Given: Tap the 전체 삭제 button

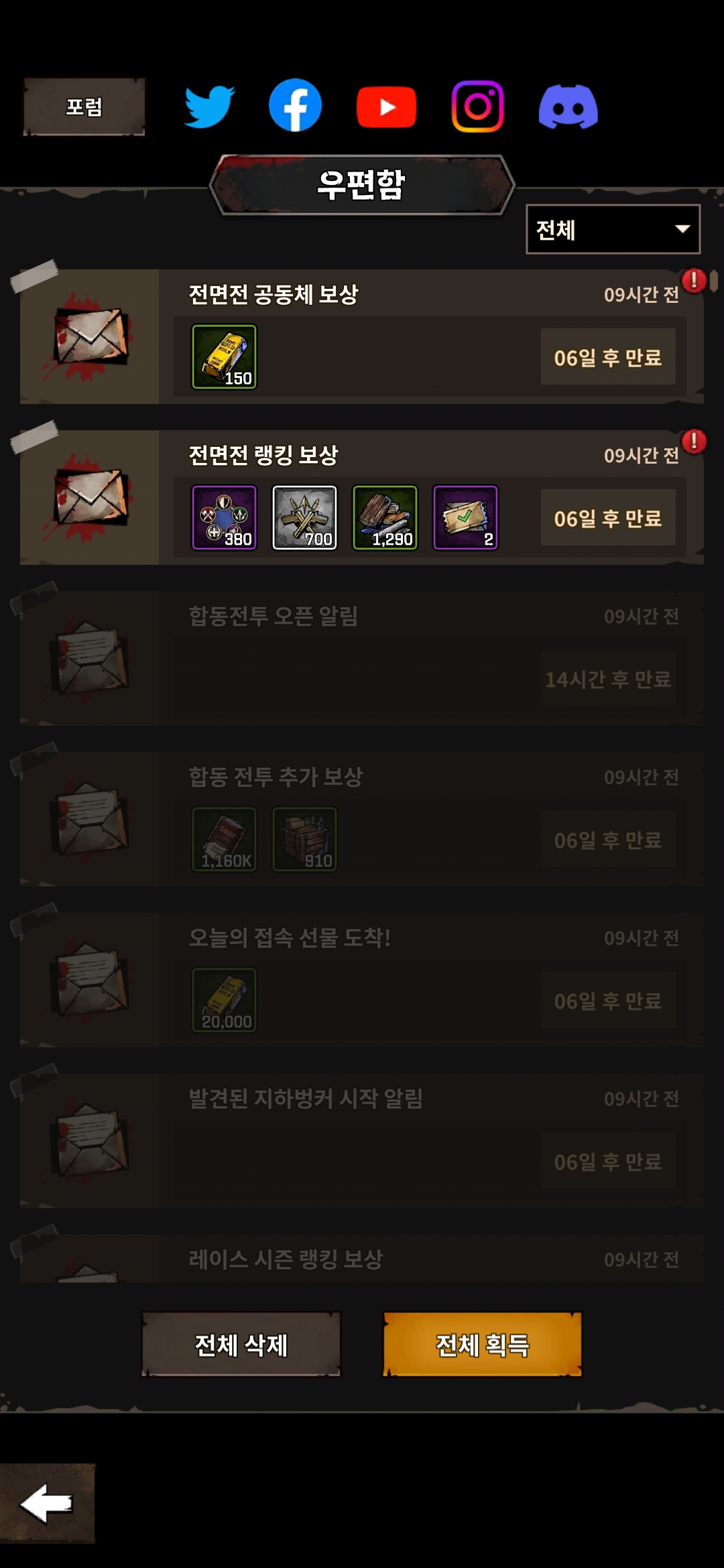Looking at the screenshot, I should [x=241, y=1344].
